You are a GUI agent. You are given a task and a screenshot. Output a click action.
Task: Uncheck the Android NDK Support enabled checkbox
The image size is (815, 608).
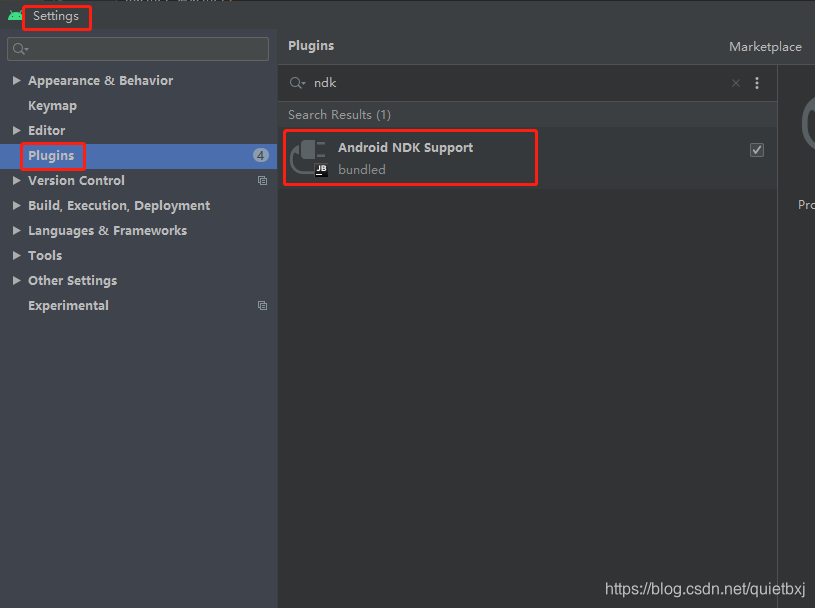tap(757, 149)
